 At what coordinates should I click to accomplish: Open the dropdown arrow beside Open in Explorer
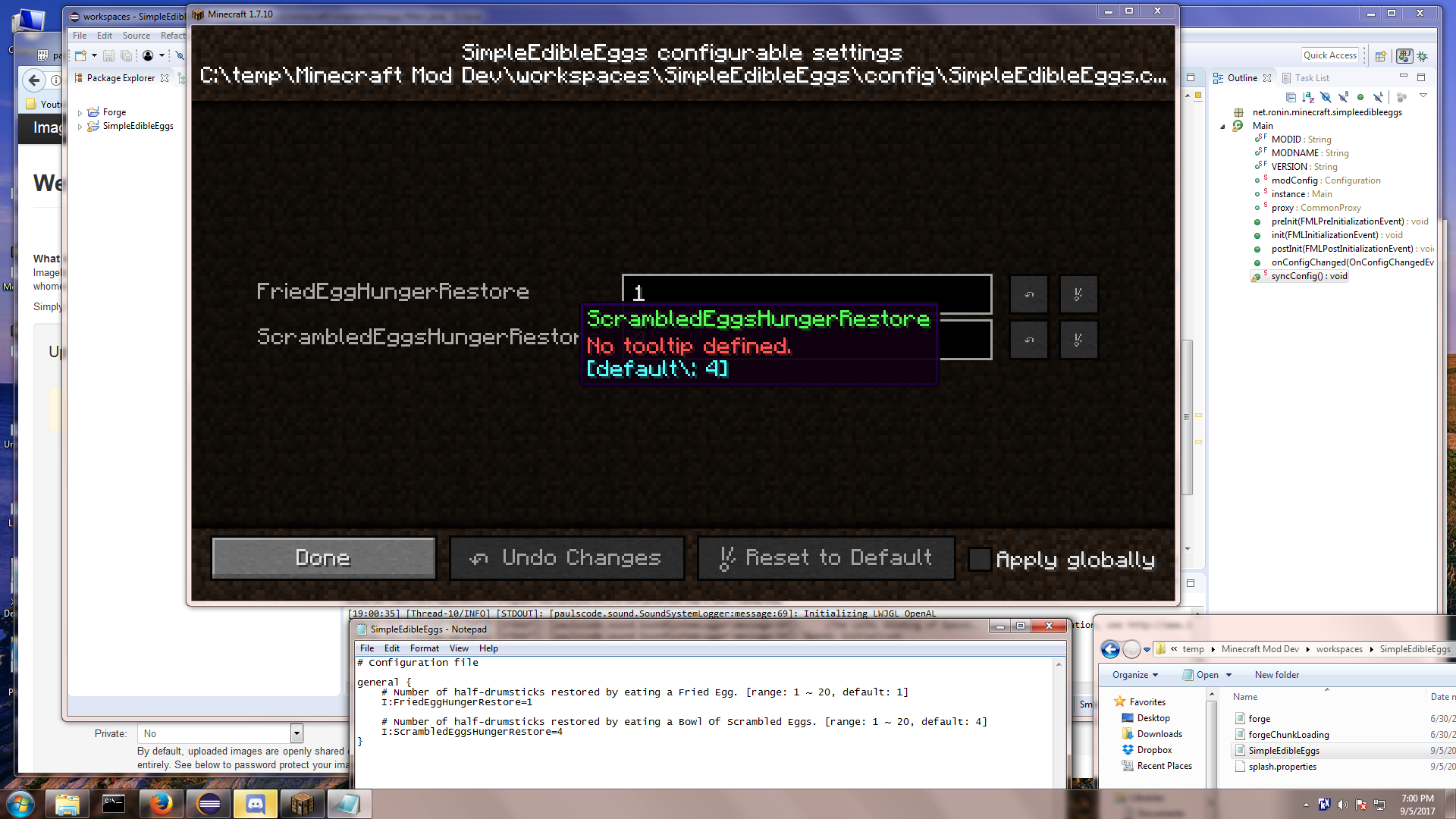1228,675
